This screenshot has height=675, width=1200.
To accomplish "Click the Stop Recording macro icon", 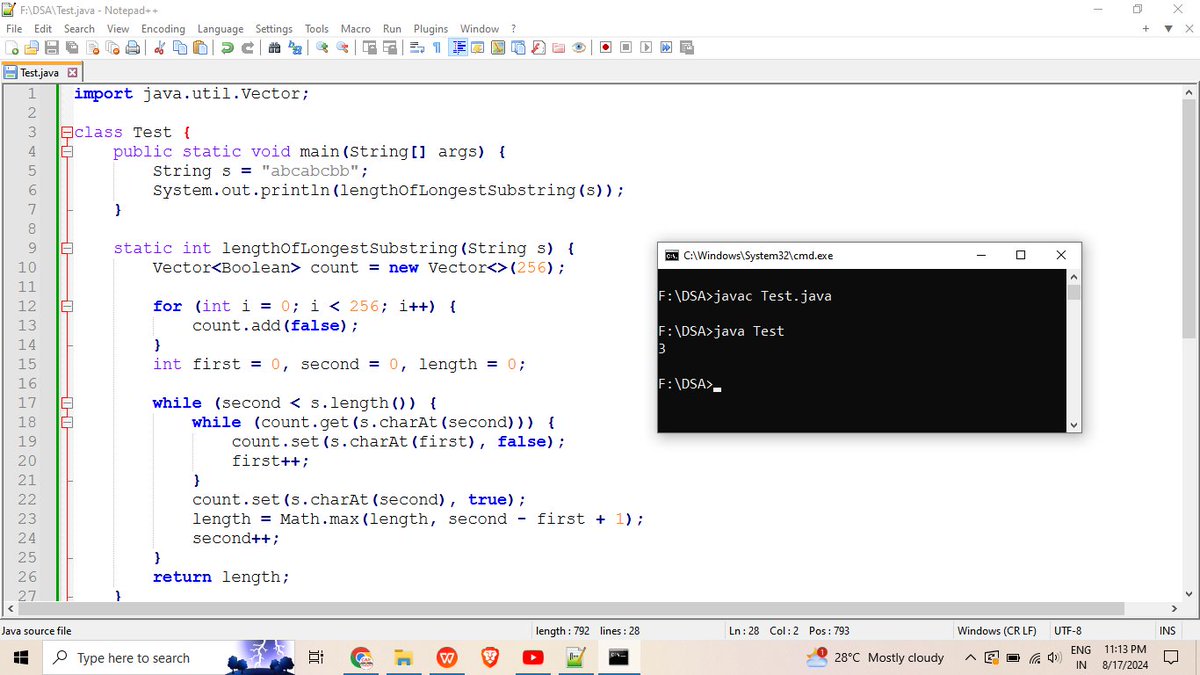I will tap(626, 48).
